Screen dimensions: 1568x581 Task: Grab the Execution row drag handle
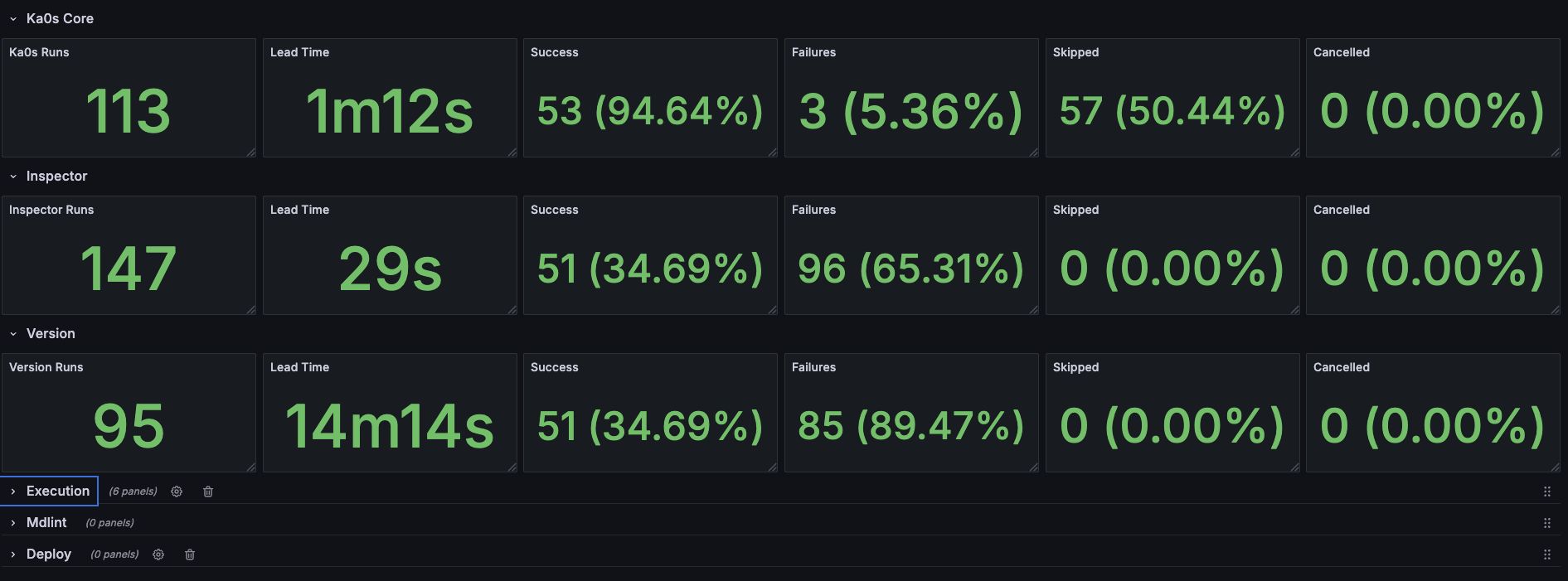coord(1546,491)
